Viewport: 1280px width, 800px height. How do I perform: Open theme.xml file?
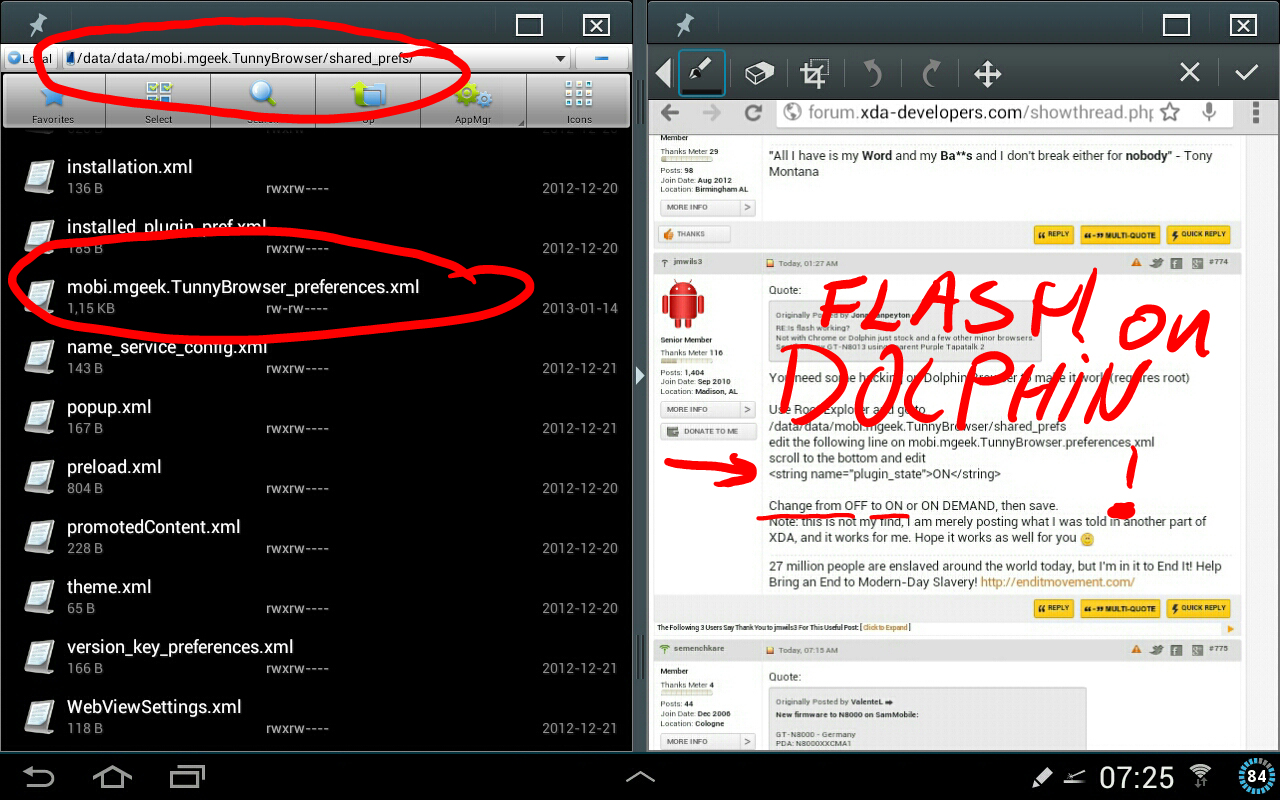point(316,597)
